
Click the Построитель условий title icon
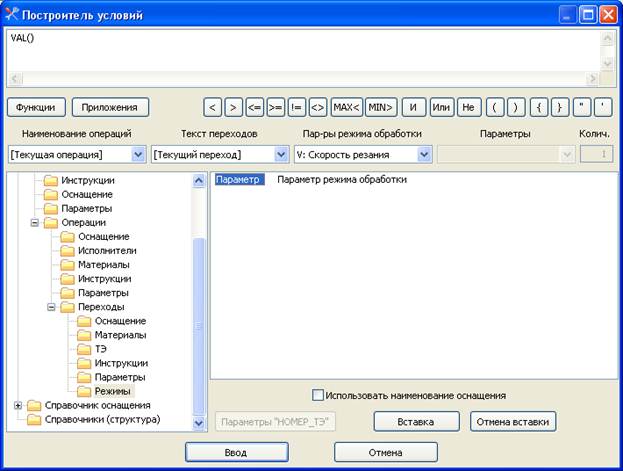click(x=12, y=14)
